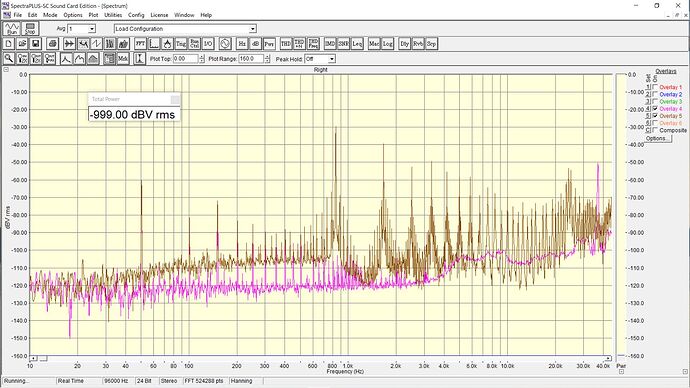Open the Config menu

coord(136,15)
